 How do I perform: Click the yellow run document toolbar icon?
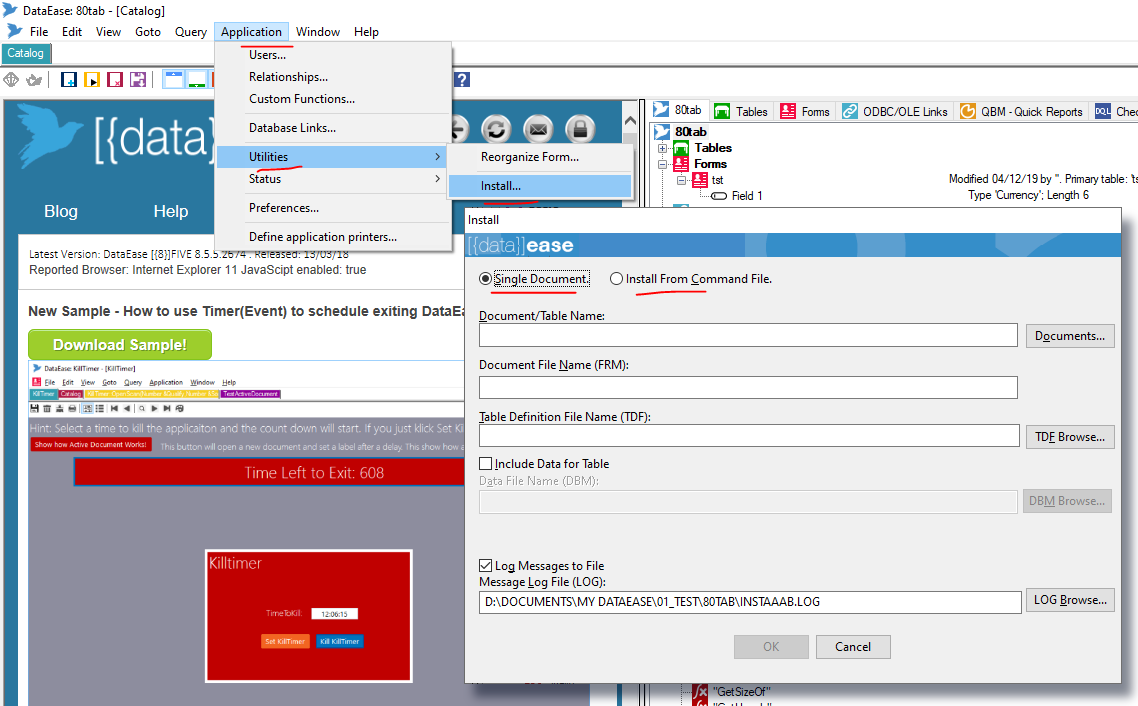92,80
